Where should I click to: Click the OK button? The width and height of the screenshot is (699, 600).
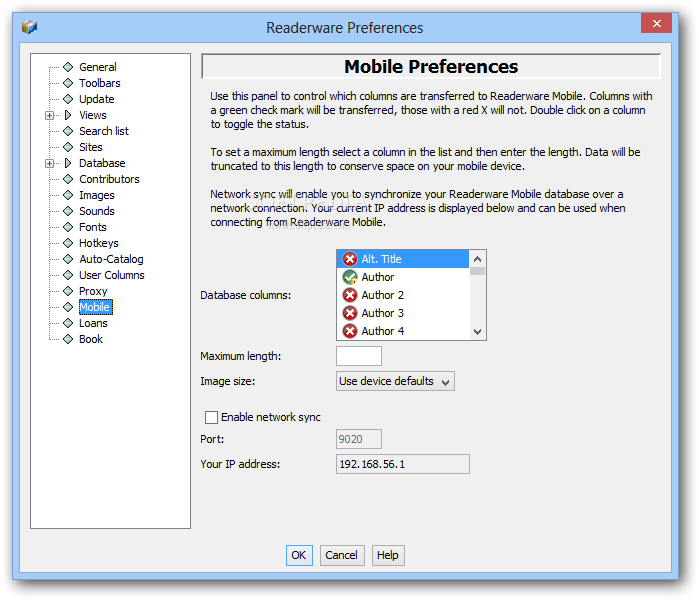[299, 555]
